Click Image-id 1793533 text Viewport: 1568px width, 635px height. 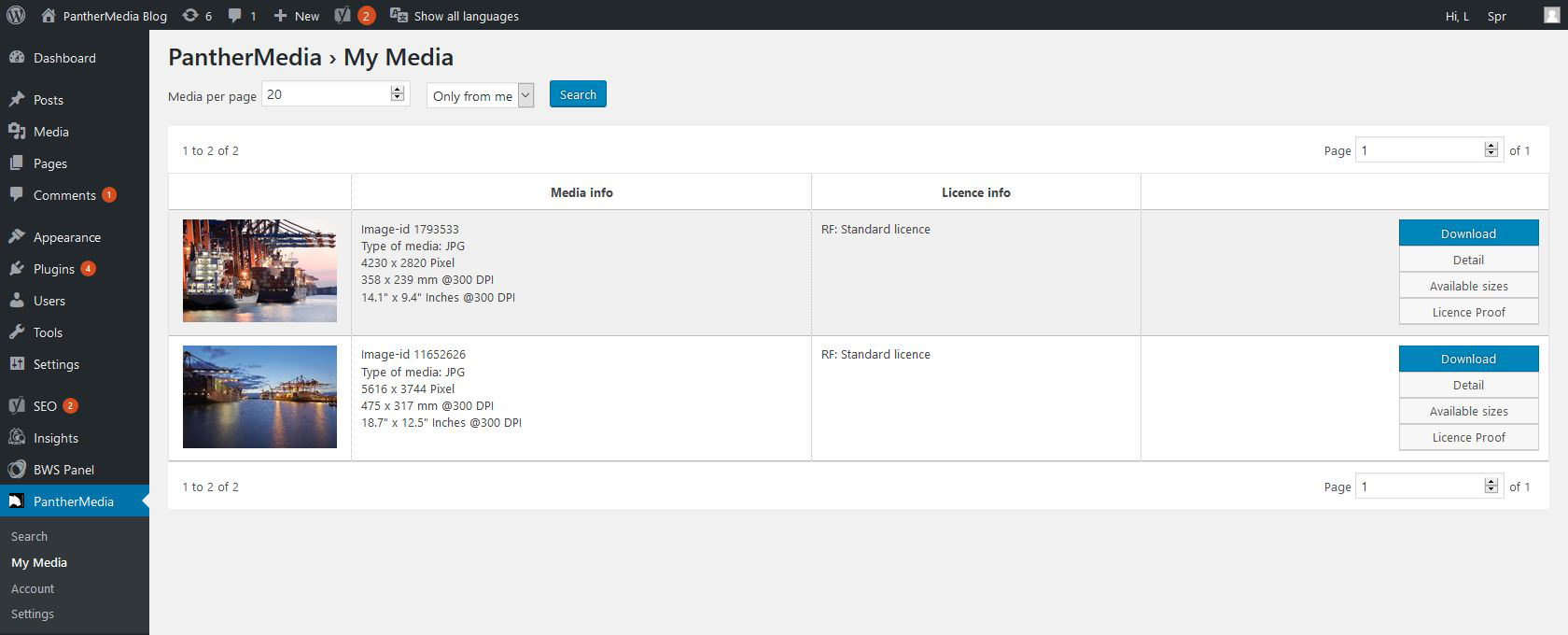coord(410,229)
